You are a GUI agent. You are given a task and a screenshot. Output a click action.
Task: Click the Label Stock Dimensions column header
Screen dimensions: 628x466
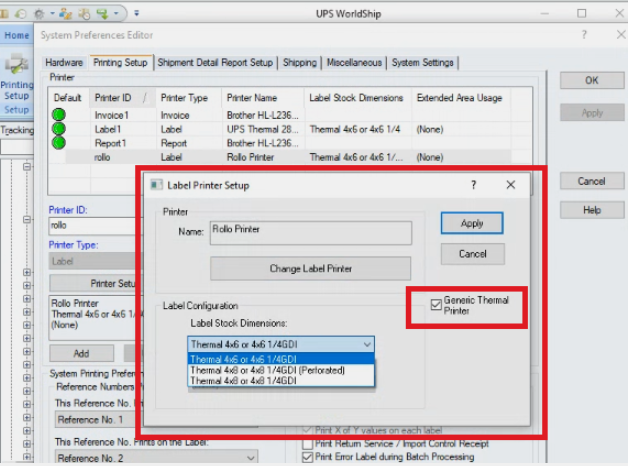pos(358,98)
